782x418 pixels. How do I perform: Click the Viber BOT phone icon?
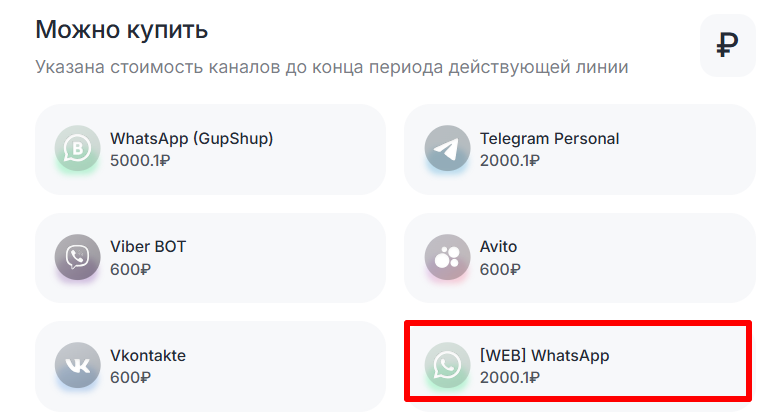(x=77, y=258)
